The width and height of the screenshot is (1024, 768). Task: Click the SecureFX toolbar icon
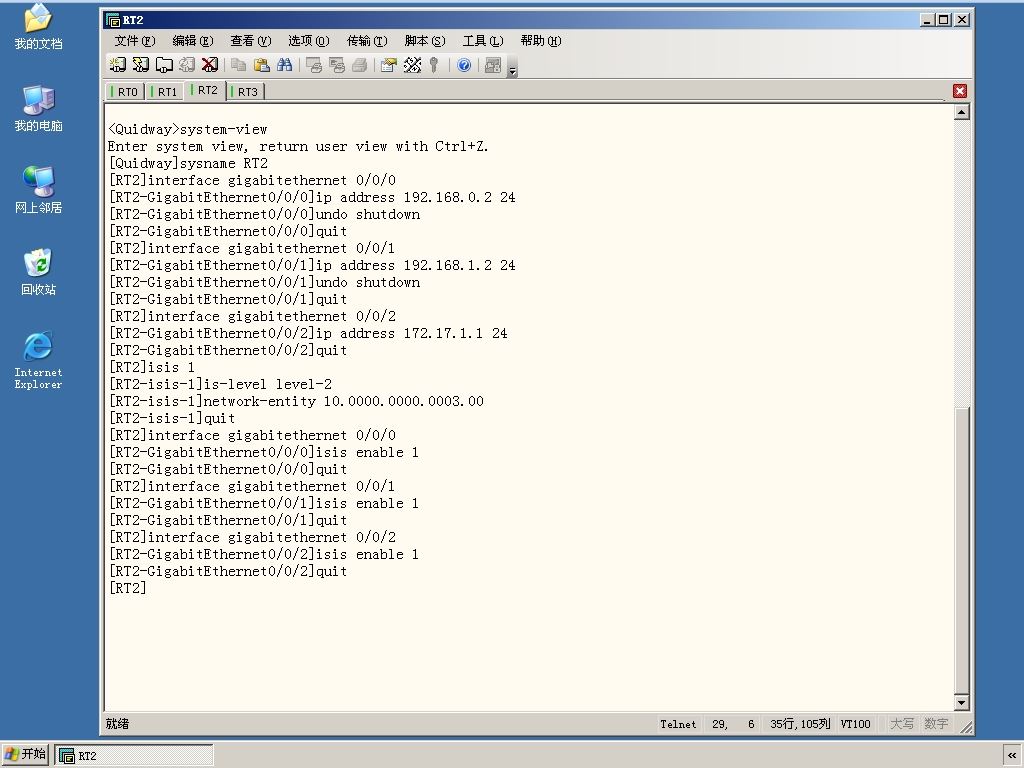pyautogui.click(x=493, y=65)
